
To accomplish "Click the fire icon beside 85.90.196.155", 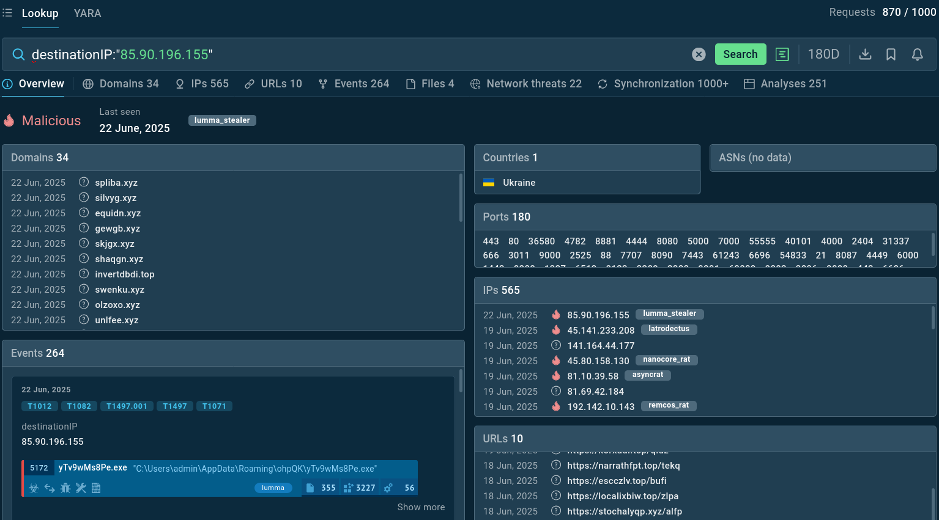I will (556, 315).
